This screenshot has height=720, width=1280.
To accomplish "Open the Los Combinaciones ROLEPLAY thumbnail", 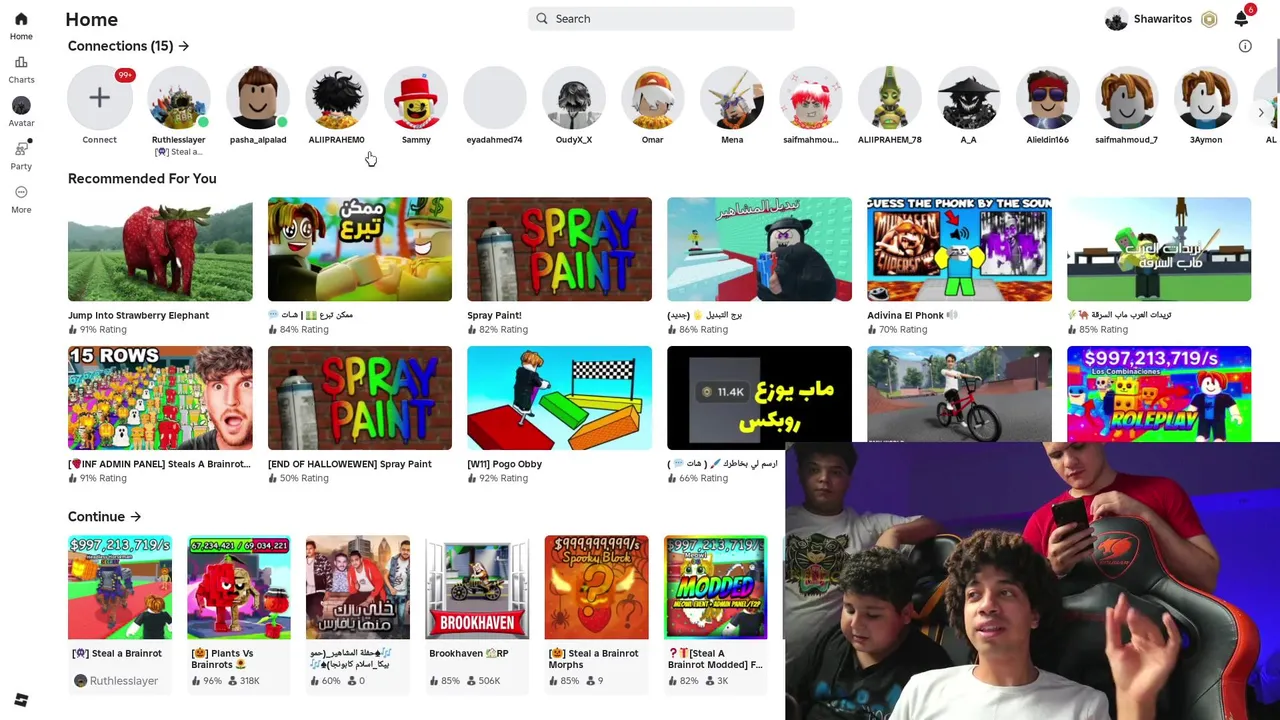I will click(x=1159, y=394).
